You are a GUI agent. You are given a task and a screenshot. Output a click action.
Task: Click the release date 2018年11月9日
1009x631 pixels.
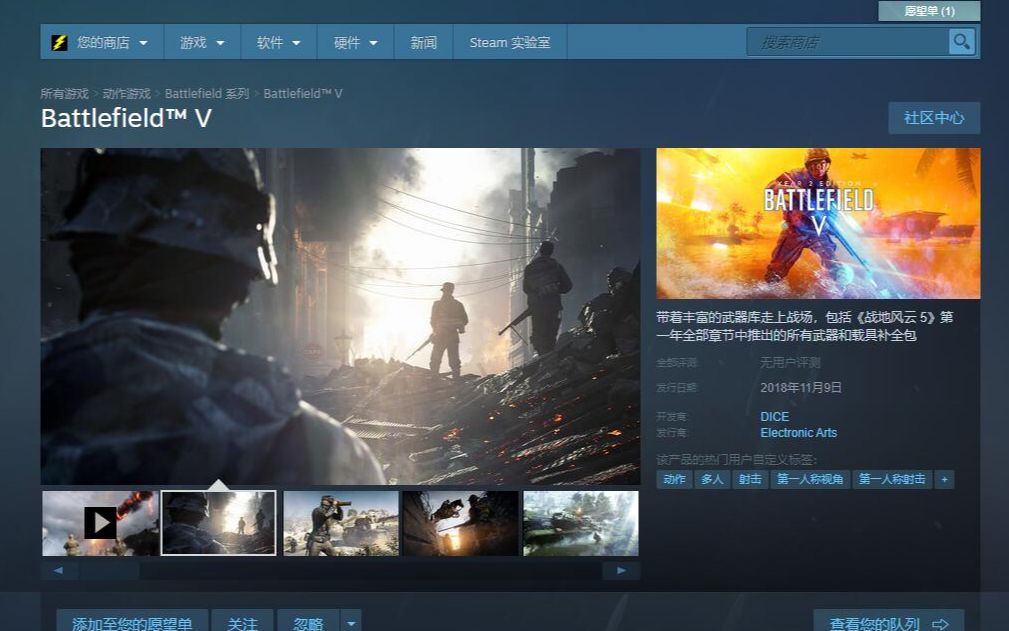click(801, 387)
